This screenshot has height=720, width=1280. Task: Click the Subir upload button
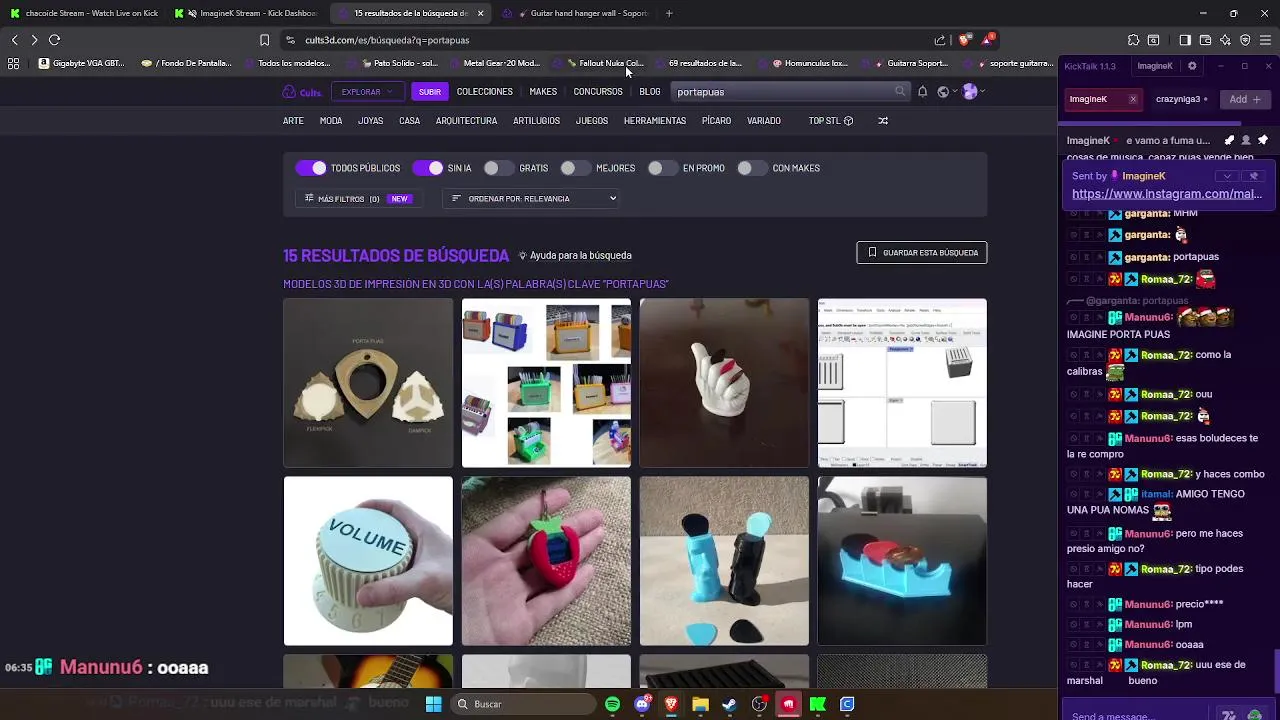[x=430, y=92]
